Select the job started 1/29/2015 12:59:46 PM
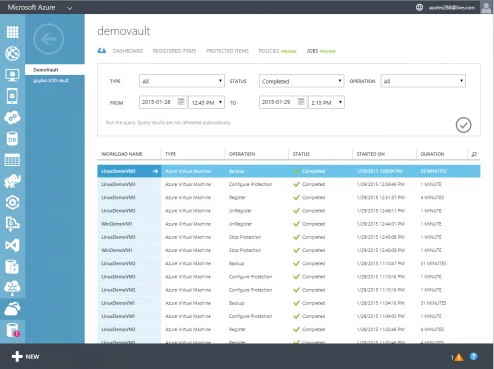The image size is (494, 369). pyautogui.click(x=289, y=184)
